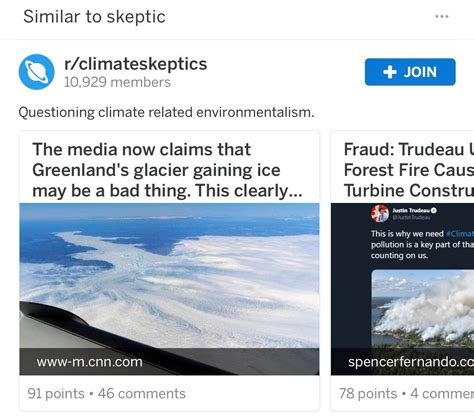Open the 'Fraud: Trudeau' post title

point(409,170)
